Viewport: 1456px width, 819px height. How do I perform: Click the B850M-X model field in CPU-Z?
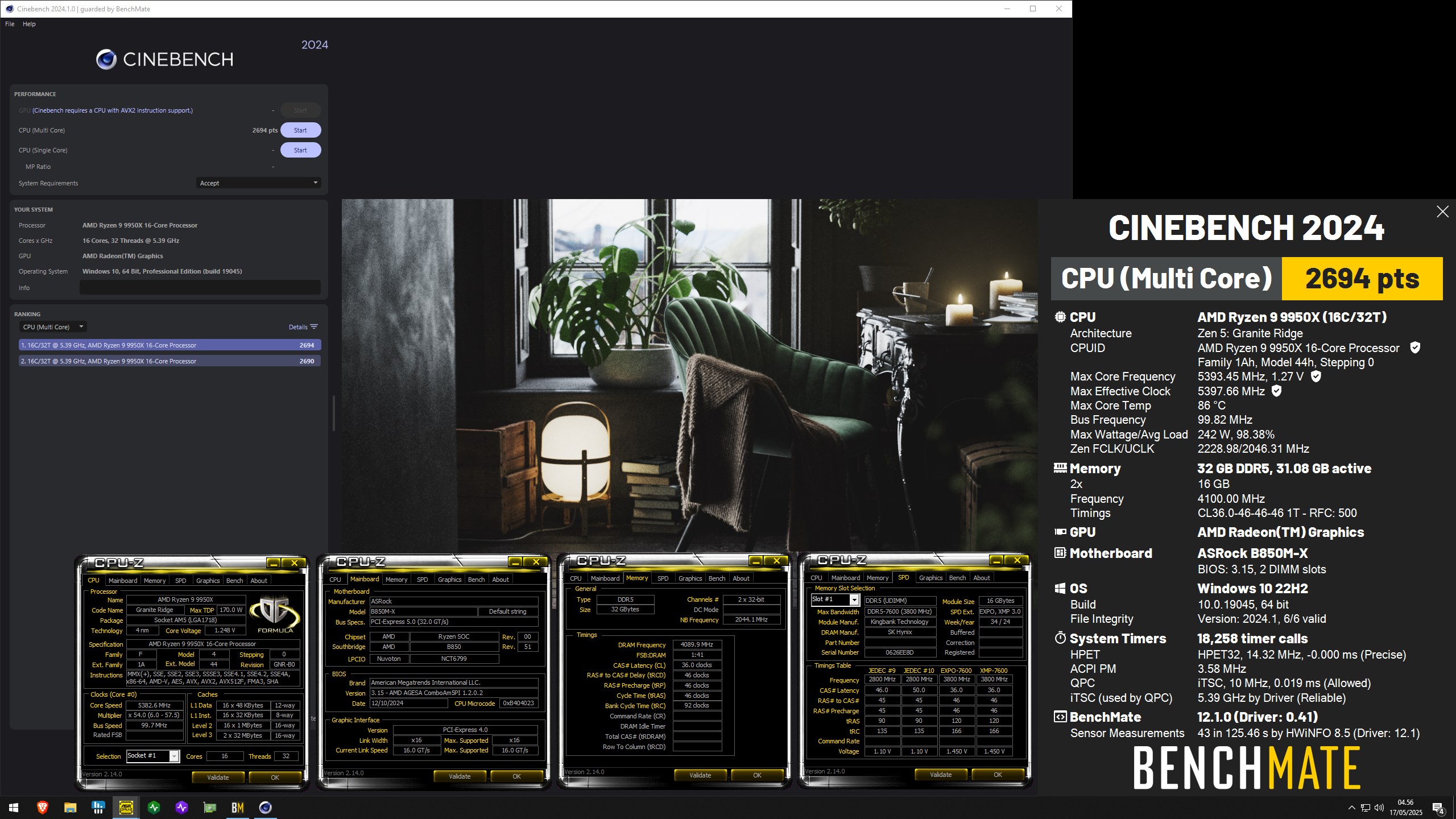click(x=423, y=611)
